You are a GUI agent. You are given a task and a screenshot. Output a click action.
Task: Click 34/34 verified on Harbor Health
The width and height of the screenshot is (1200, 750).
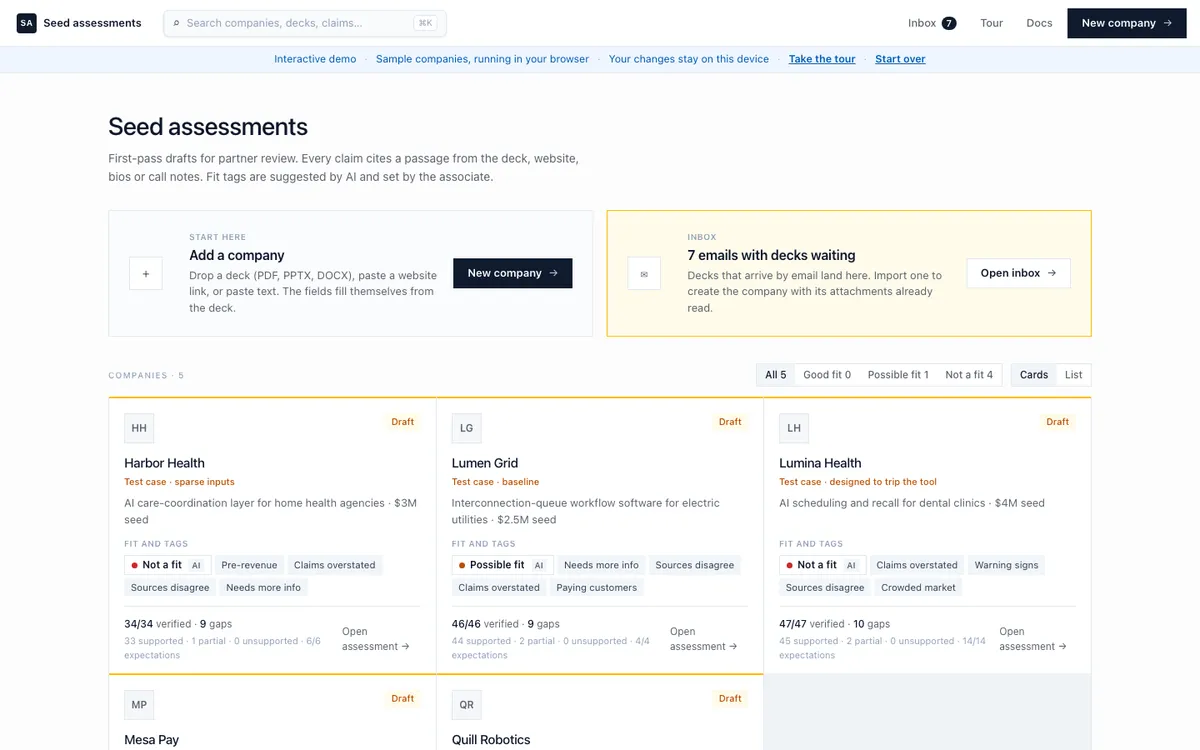coord(158,624)
